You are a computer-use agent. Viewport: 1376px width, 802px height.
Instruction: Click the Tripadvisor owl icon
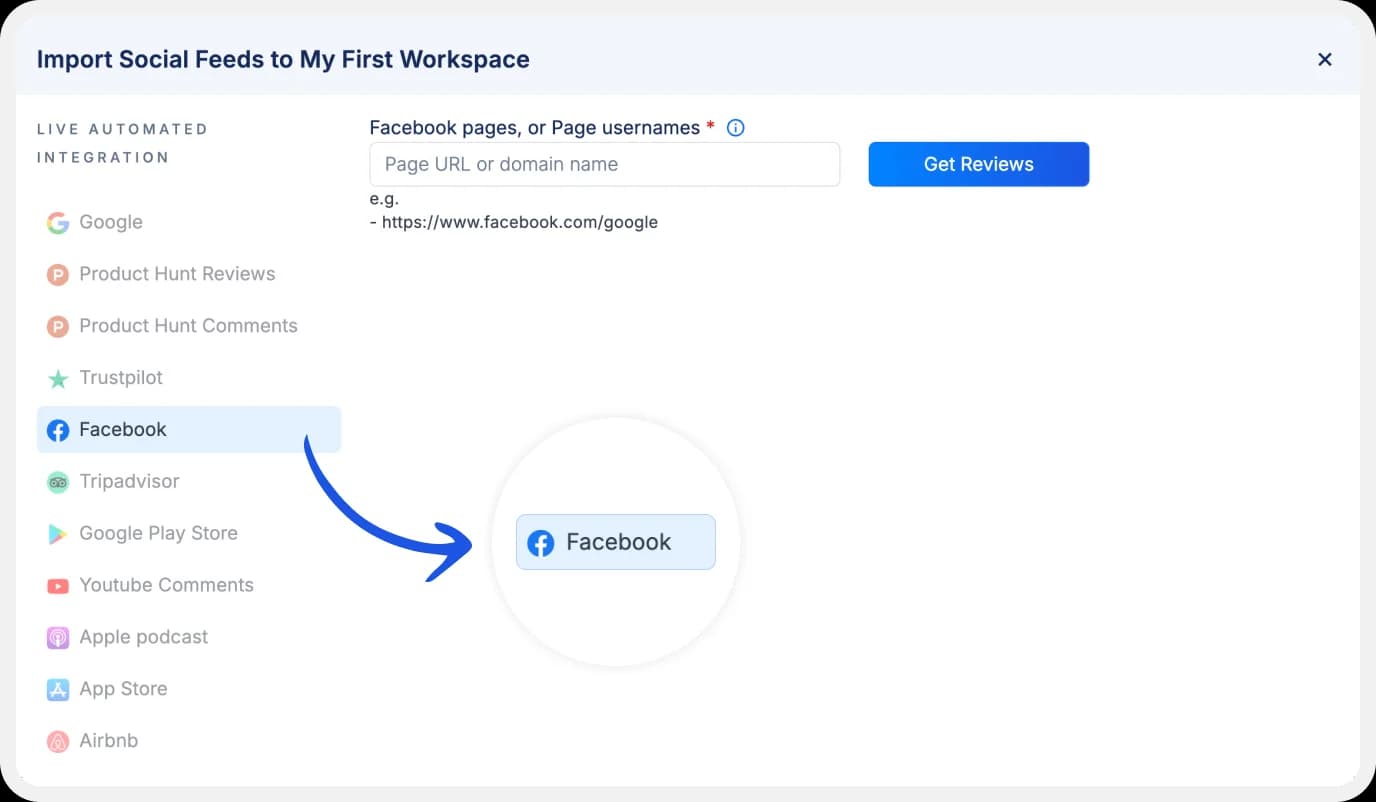[x=58, y=481]
